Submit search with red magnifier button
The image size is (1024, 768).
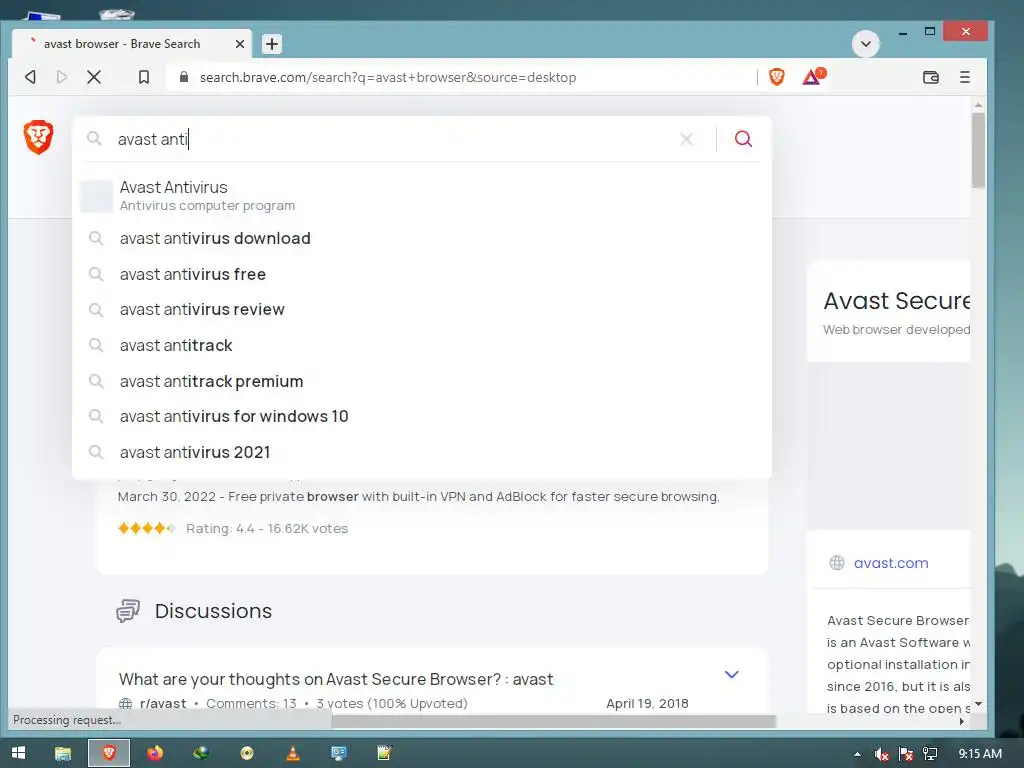743,138
